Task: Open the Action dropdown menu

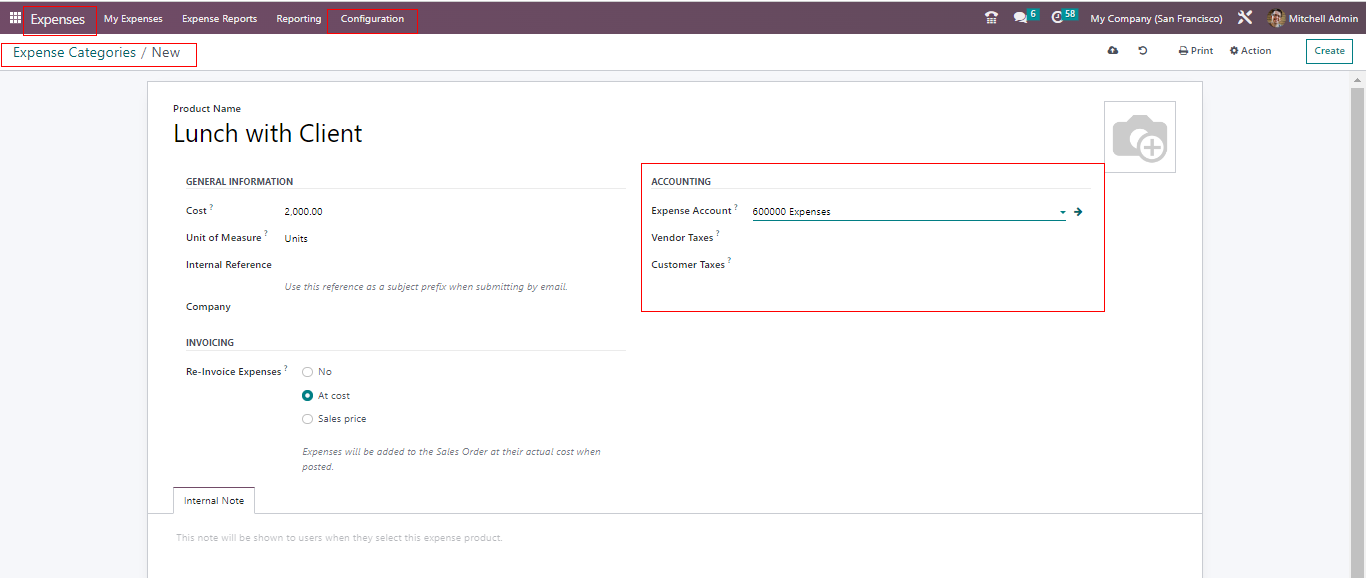Action: [x=1250, y=51]
